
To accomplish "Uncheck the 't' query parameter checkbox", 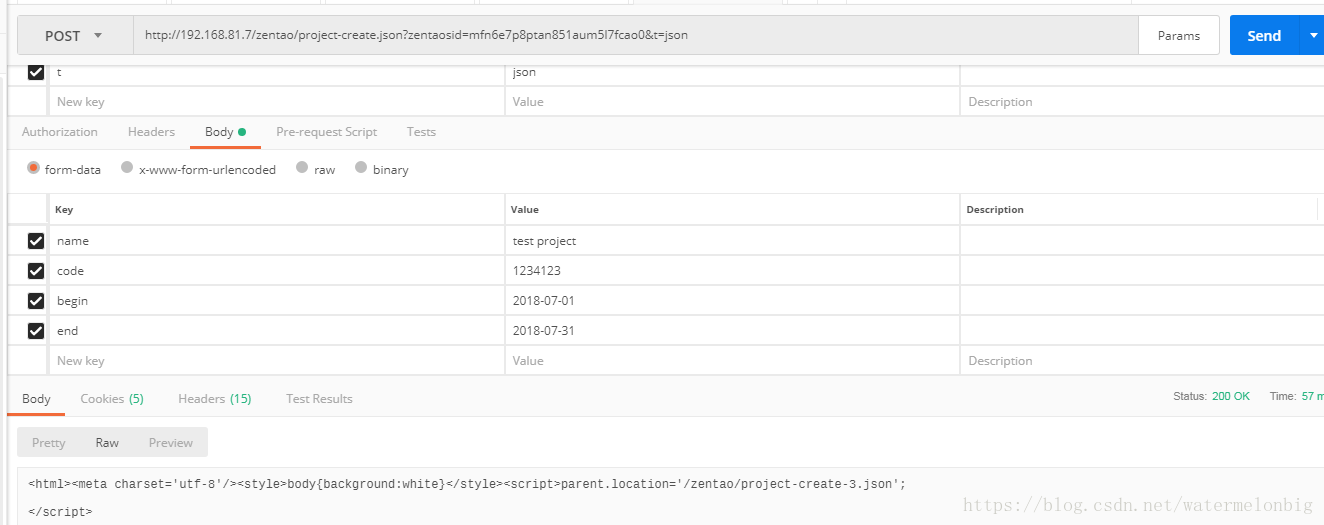I will click(x=36, y=72).
